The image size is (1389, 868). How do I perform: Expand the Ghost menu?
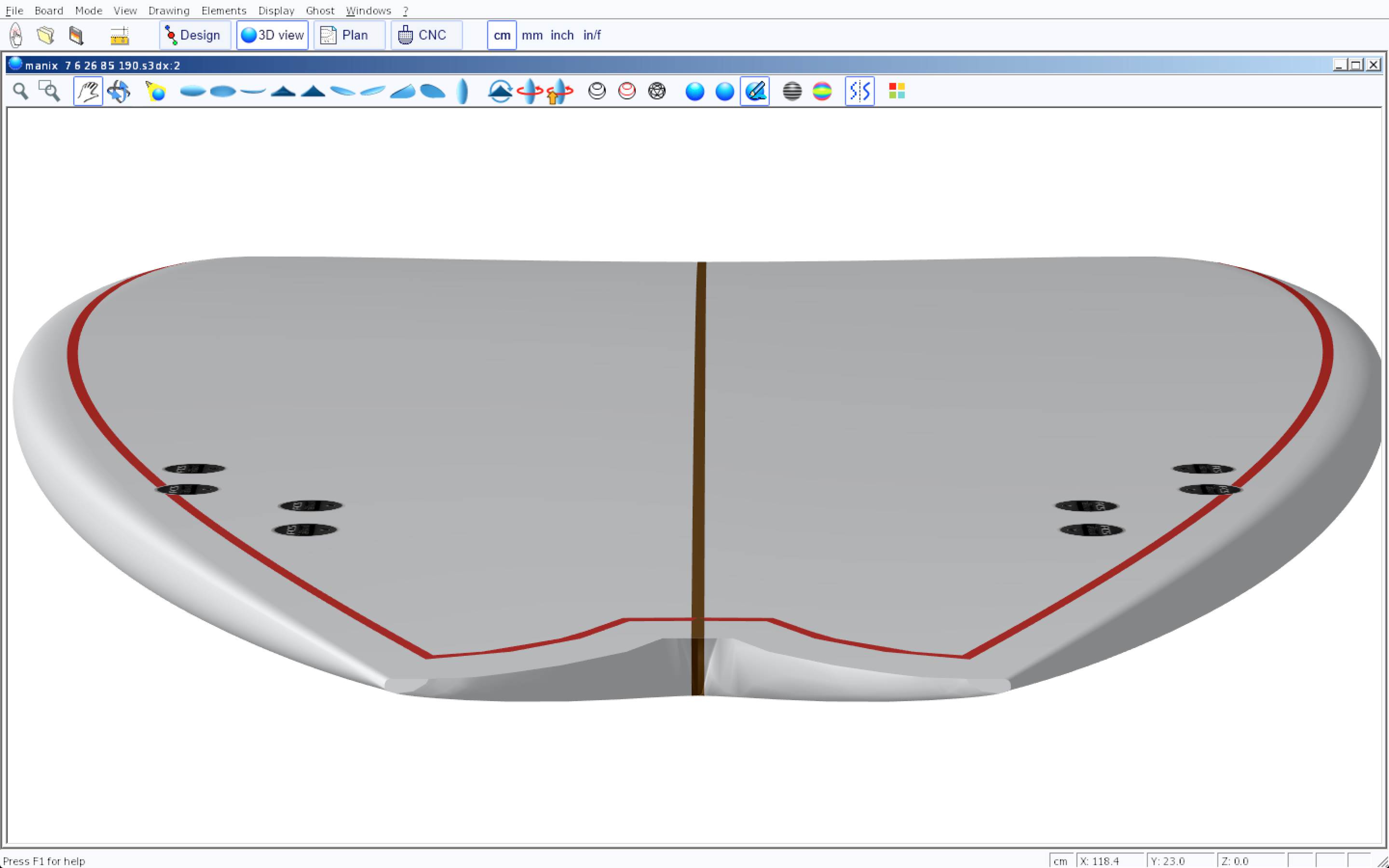click(320, 10)
